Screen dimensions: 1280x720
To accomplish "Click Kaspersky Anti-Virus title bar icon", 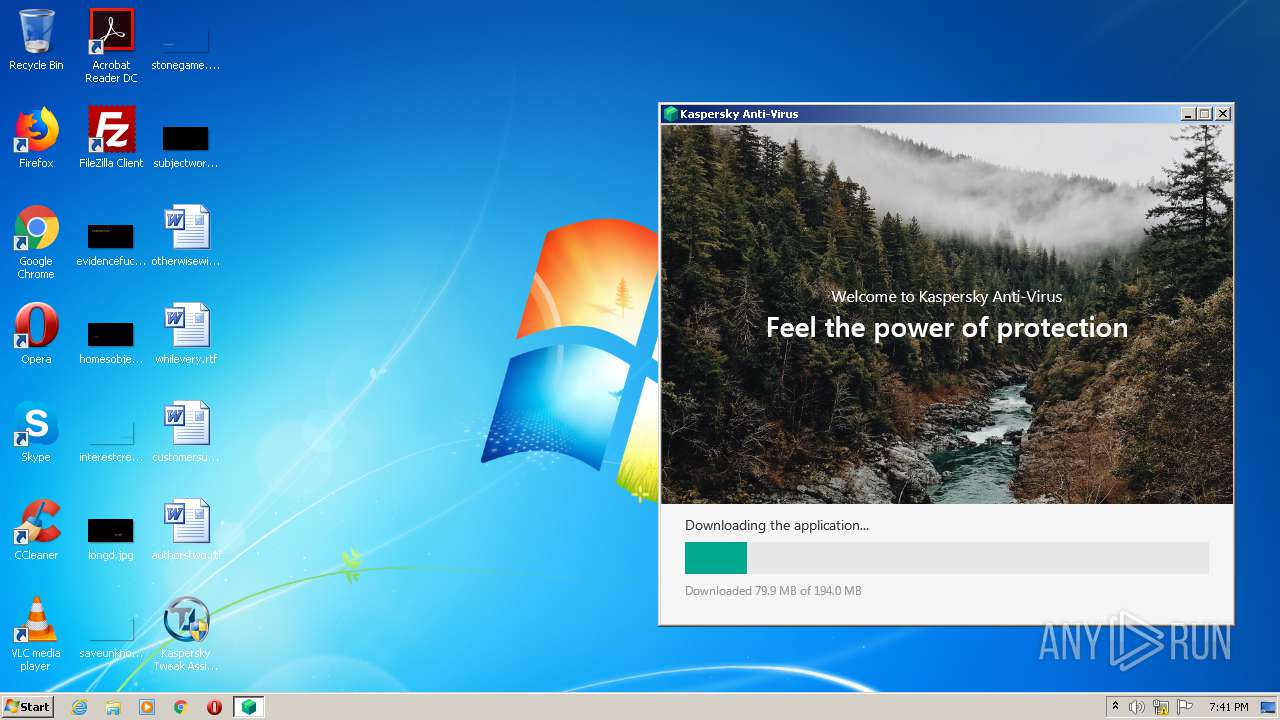I will [x=670, y=114].
